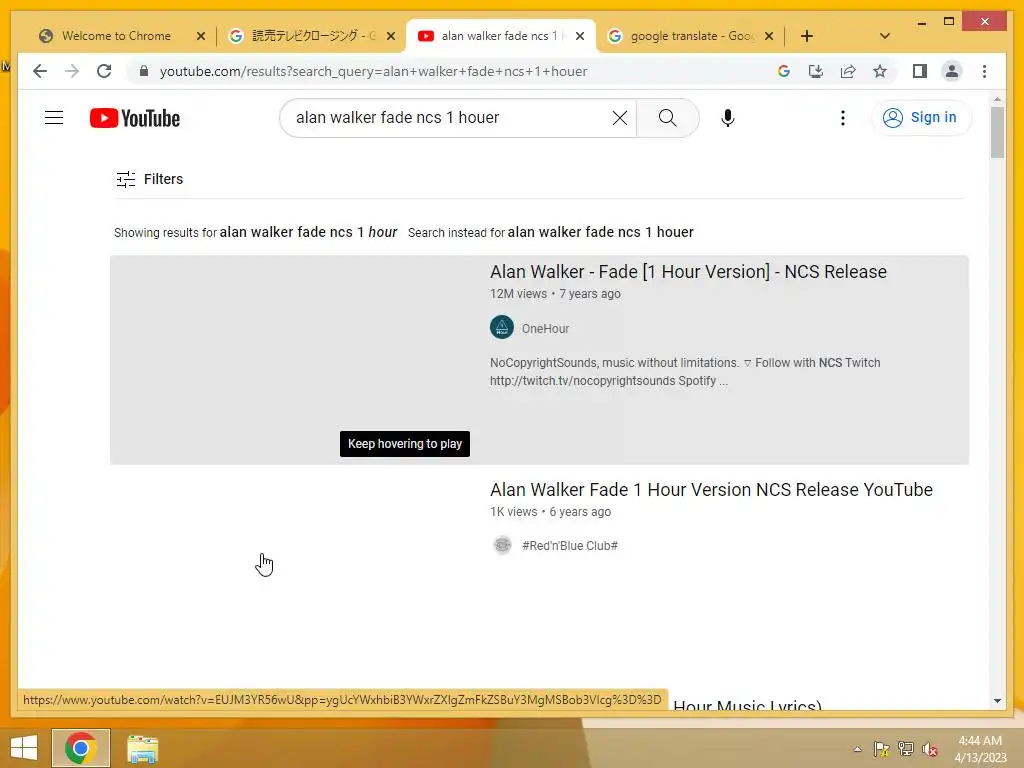Bookmark this page with the star

pyautogui.click(x=880, y=71)
